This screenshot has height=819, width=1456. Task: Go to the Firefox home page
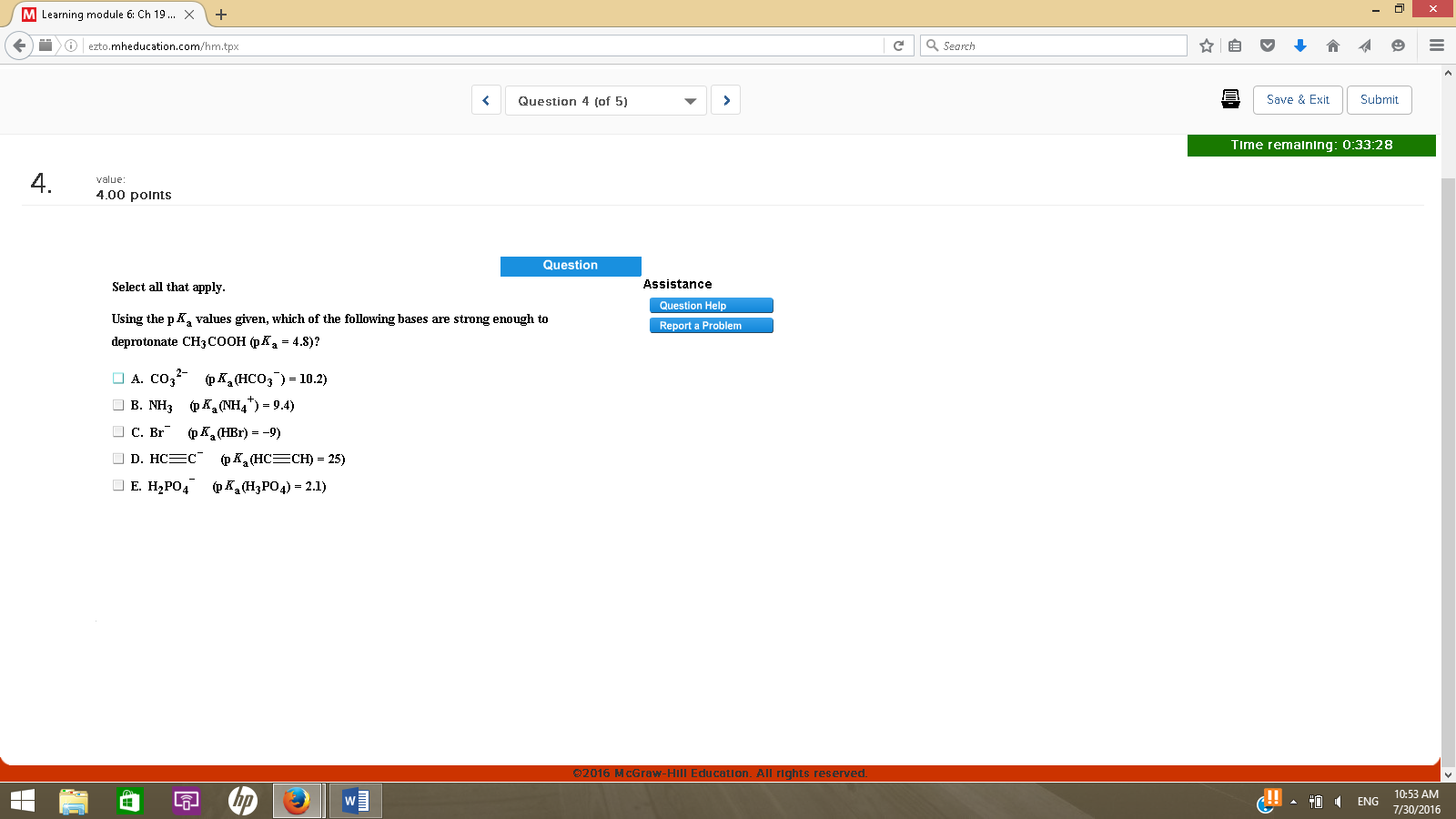click(x=1333, y=45)
